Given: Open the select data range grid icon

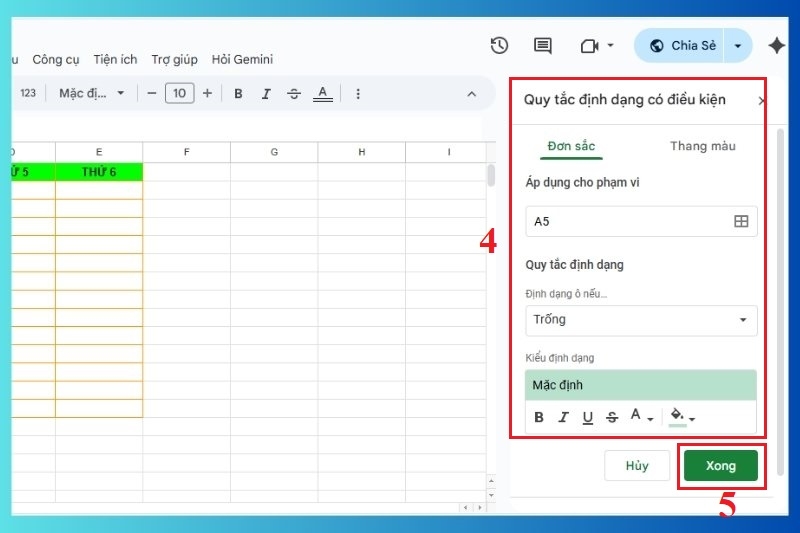Looking at the screenshot, I should [741, 221].
